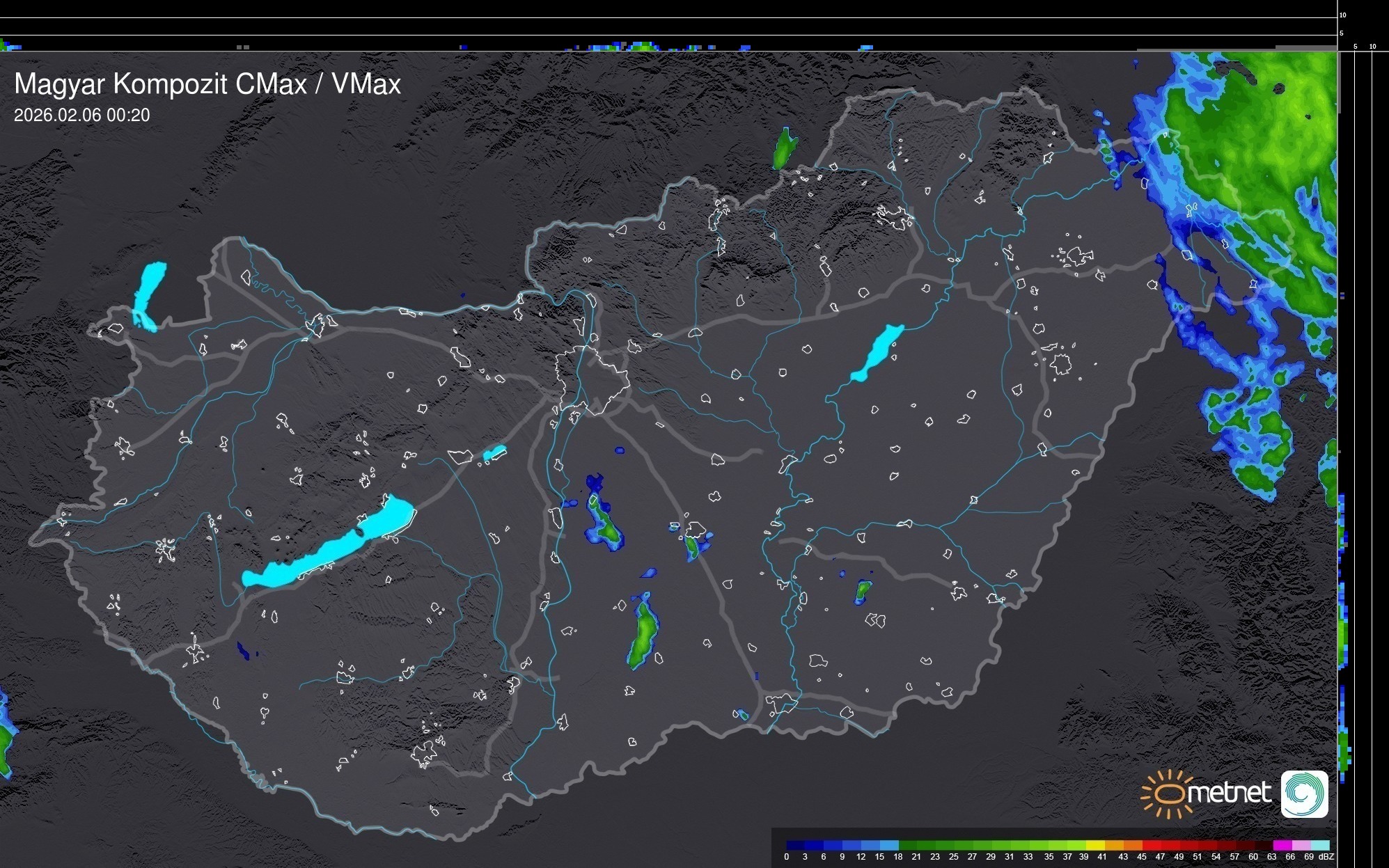Click the 10 label on the top-right height scale
Viewport: 1389px width, 868px height.
1342,15
